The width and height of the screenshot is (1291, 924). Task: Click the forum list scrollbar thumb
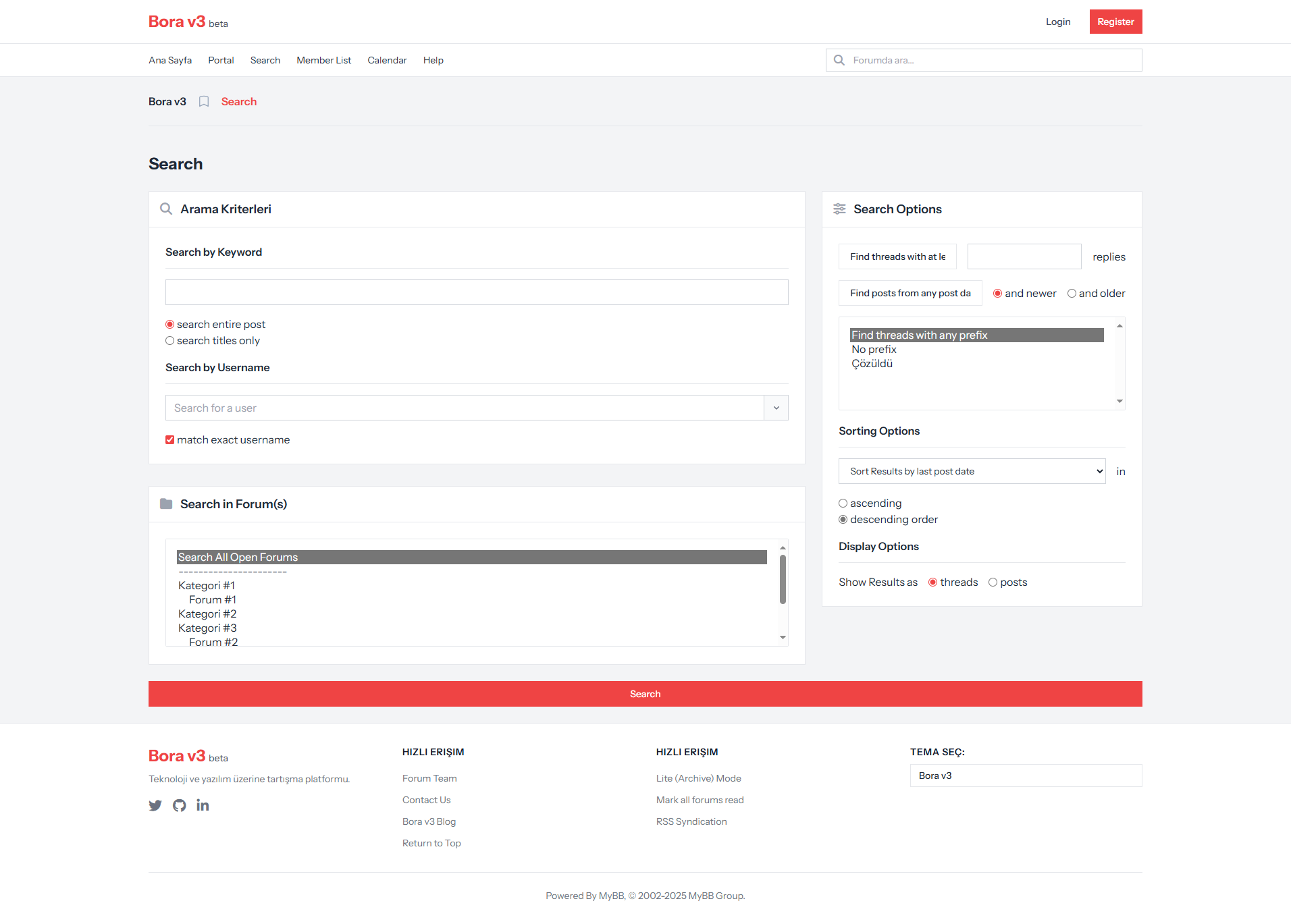pyautogui.click(x=783, y=579)
